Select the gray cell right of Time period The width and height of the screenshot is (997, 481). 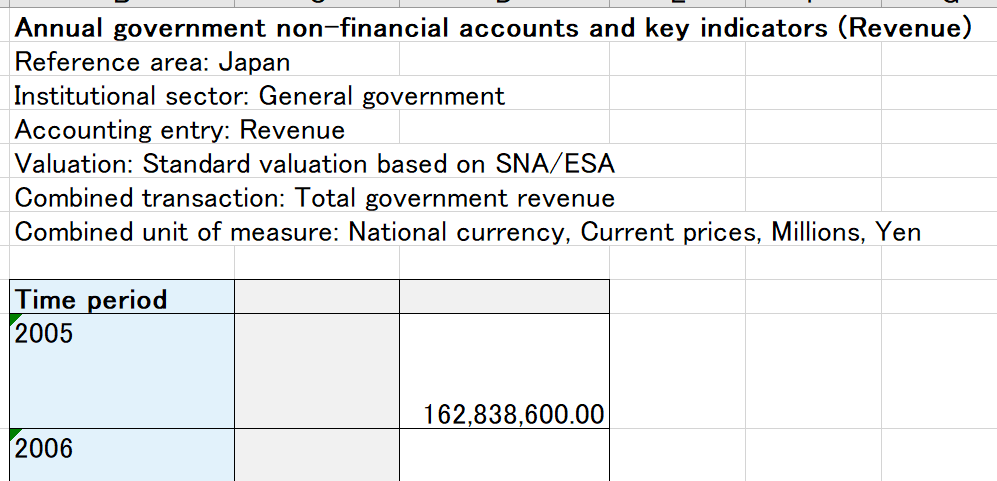[316, 298]
